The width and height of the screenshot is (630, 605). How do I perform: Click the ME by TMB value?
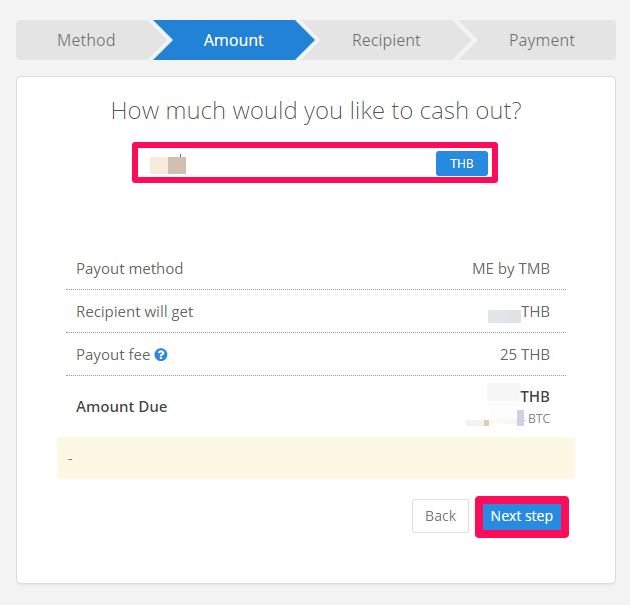[511, 269]
